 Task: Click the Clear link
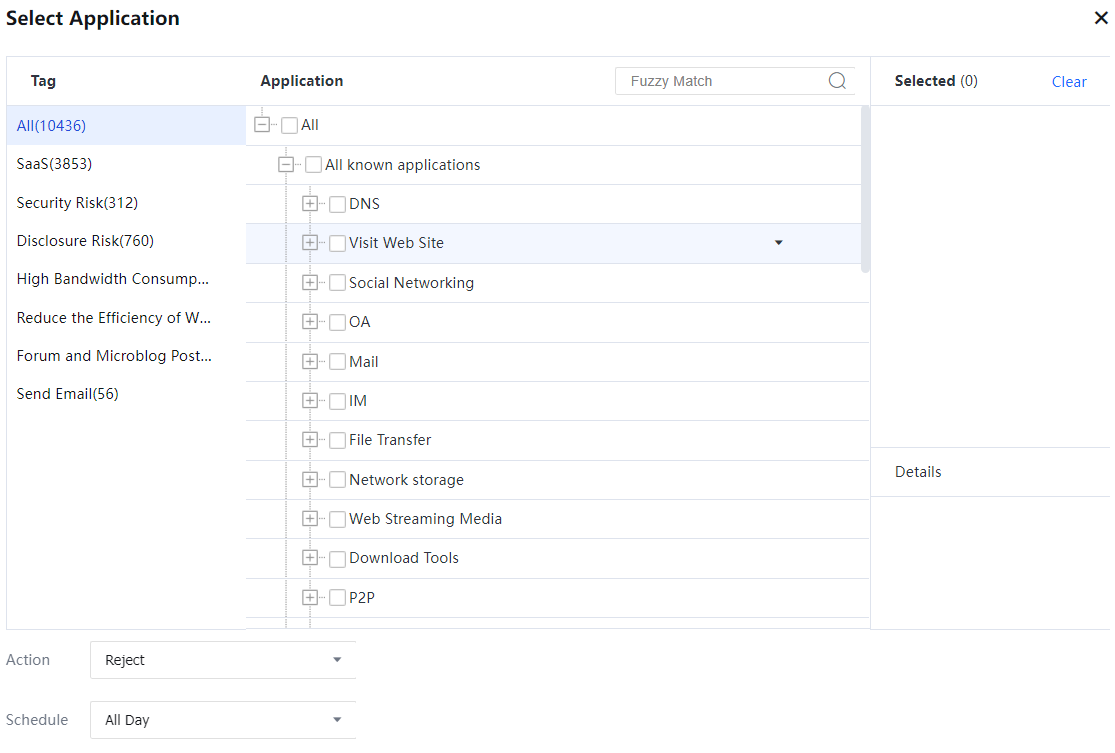pos(1069,82)
